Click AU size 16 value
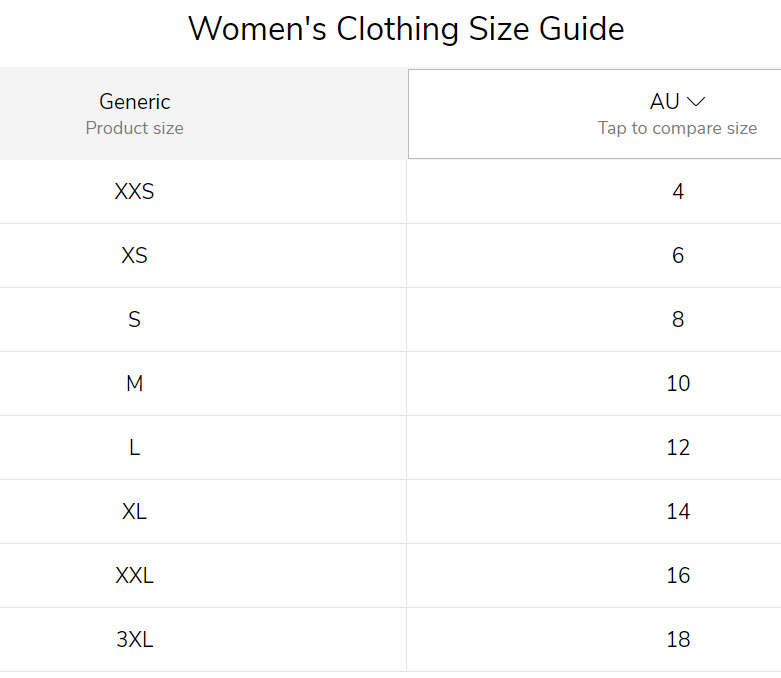The image size is (781, 678). 678,575
